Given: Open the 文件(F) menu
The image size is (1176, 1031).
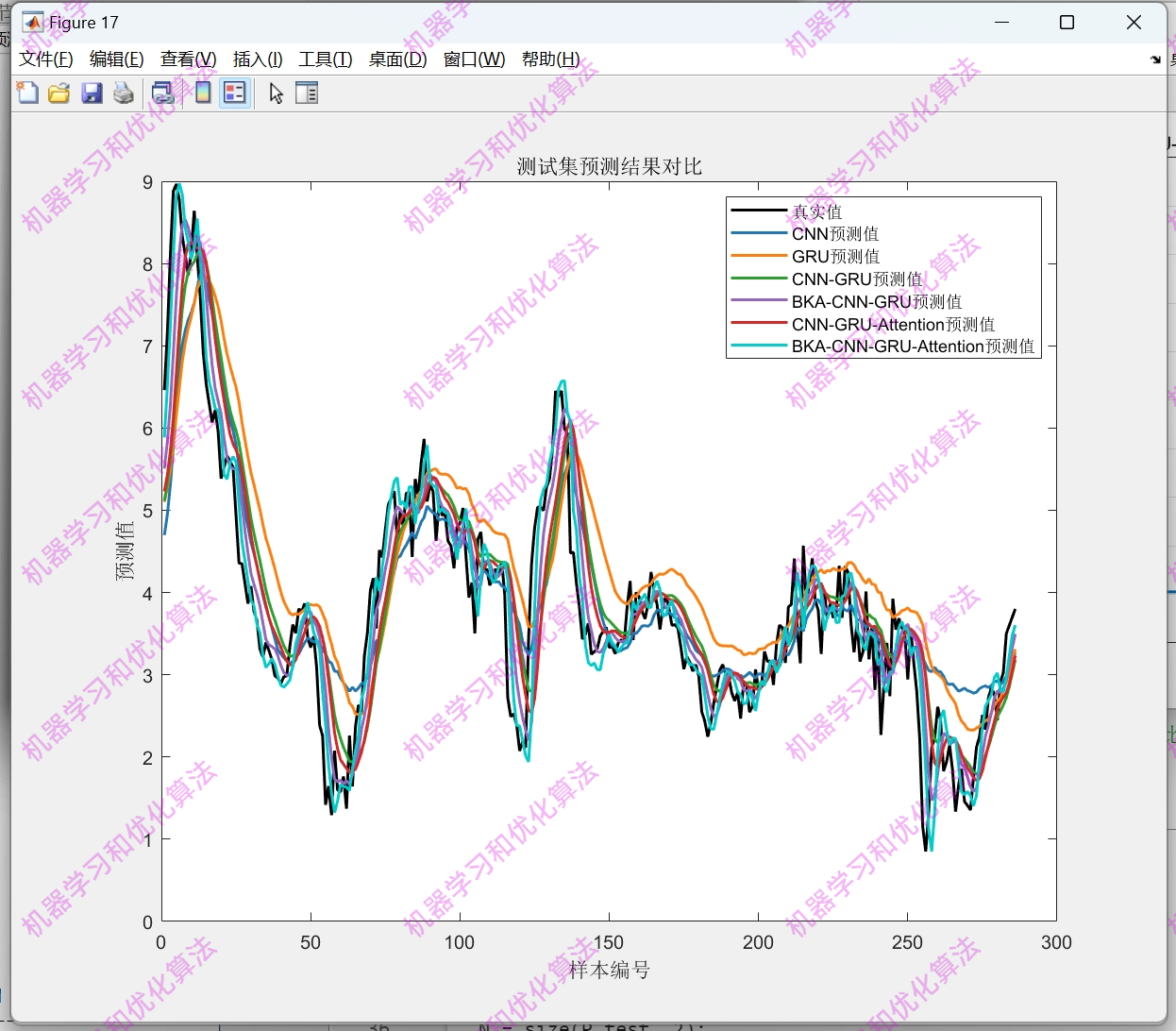Looking at the screenshot, I should [46, 59].
